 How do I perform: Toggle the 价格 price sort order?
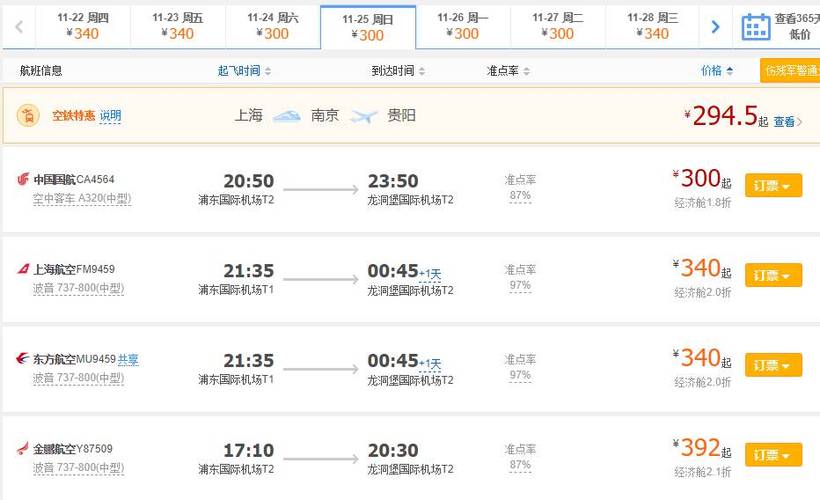coord(717,71)
